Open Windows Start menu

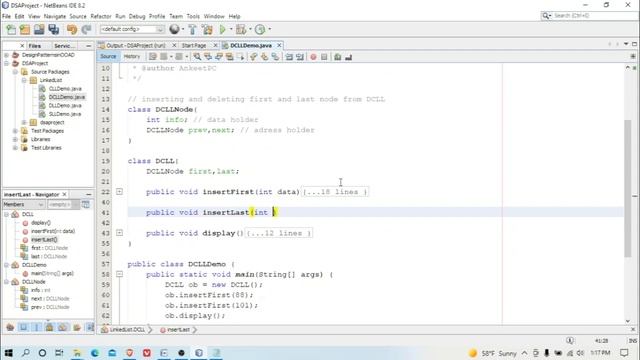coord(8,353)
